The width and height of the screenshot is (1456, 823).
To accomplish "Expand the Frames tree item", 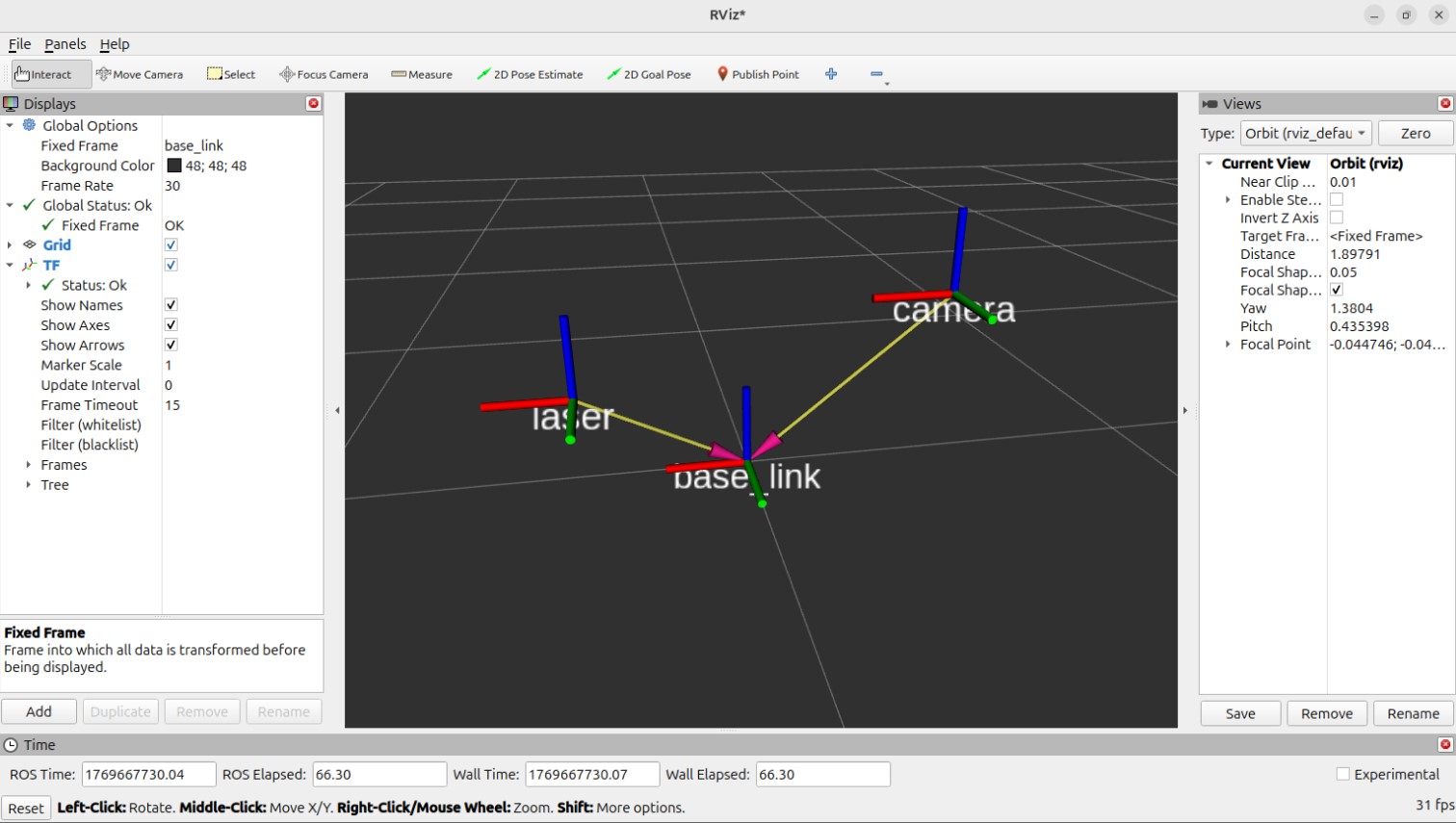I will [x=27, y=464].
